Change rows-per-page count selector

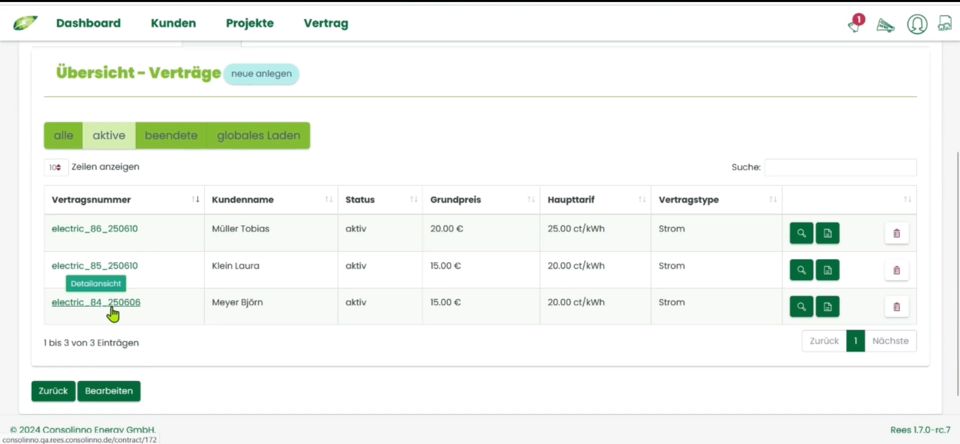[x=56, y=167]
